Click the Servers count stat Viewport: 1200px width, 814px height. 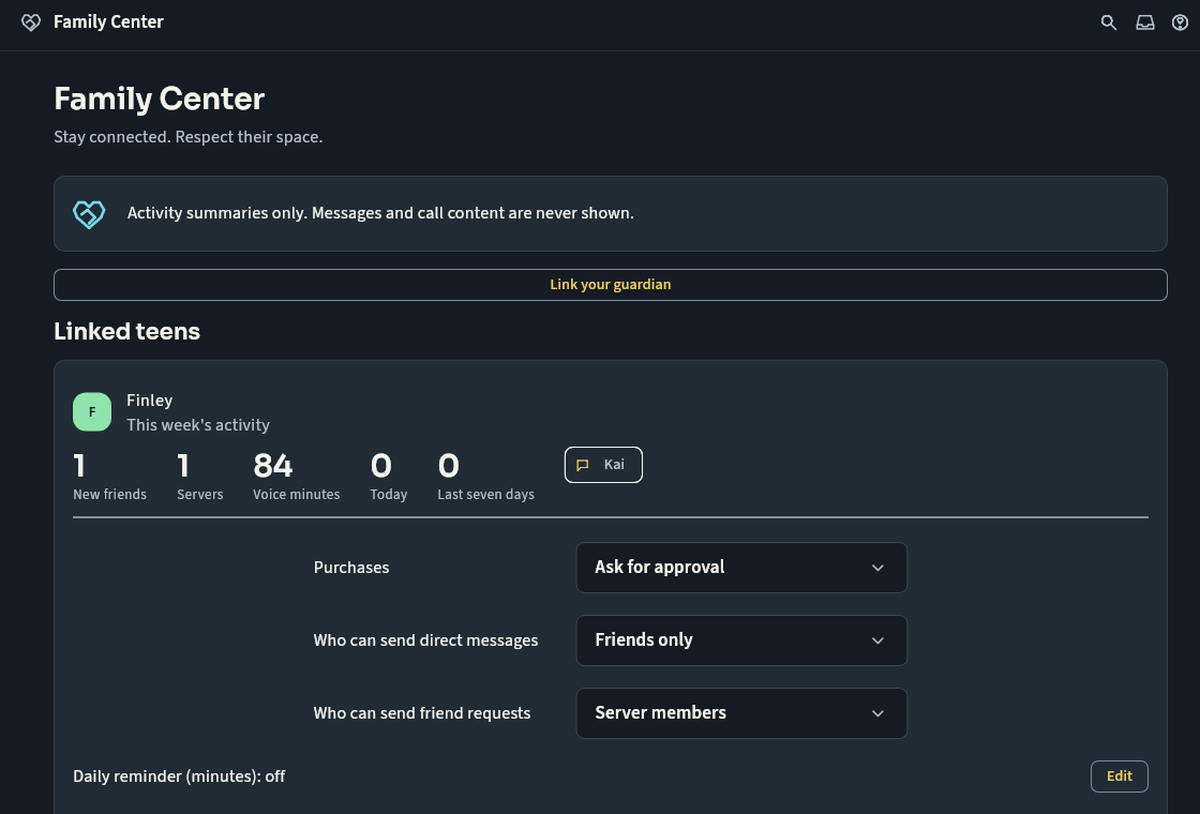(x=199, y=476)
